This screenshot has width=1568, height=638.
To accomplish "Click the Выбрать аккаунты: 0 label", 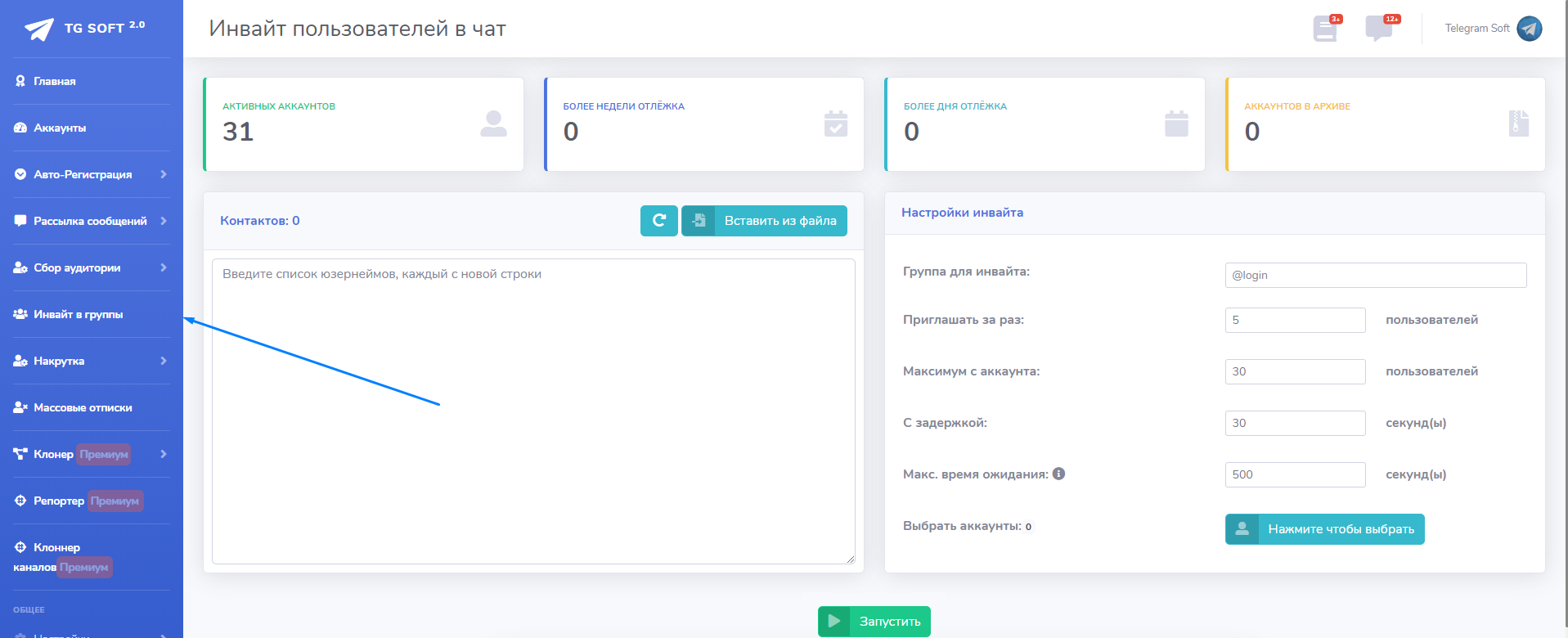I will pyautogui.click(x=968, y=526).
